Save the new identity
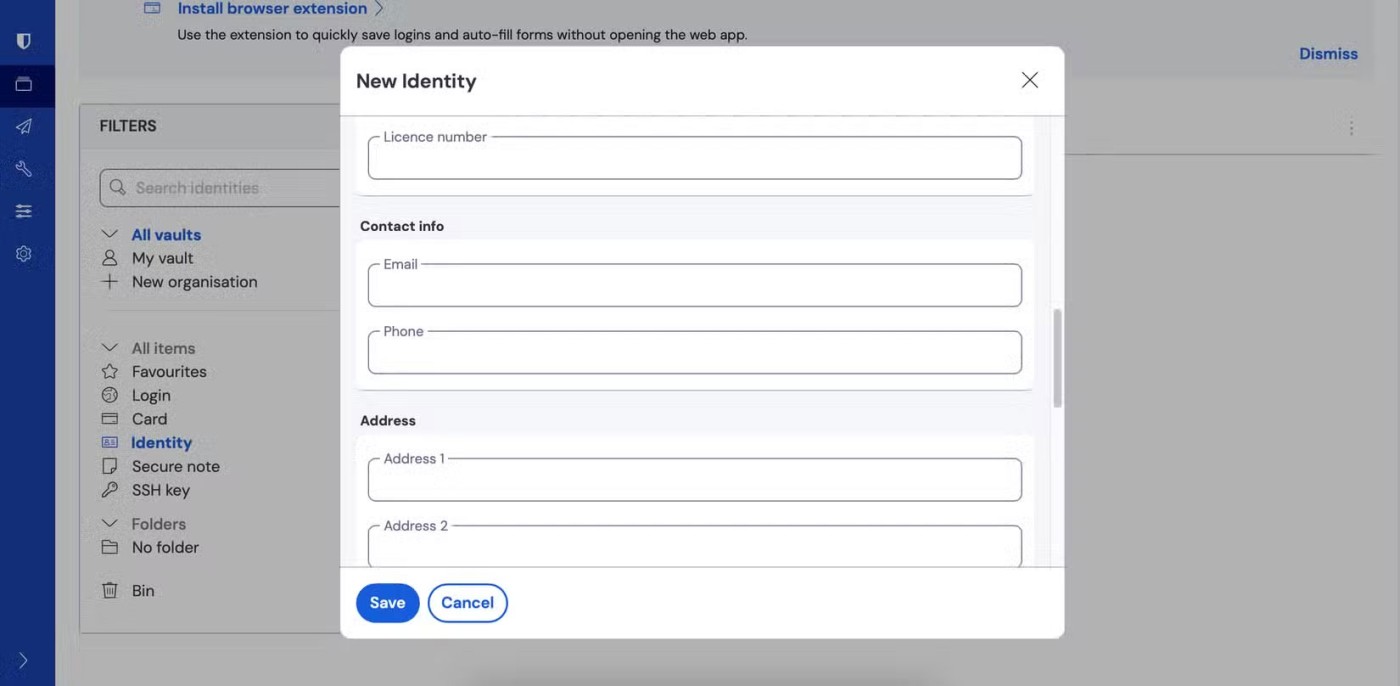1400x686 pixels. point(387,603)
